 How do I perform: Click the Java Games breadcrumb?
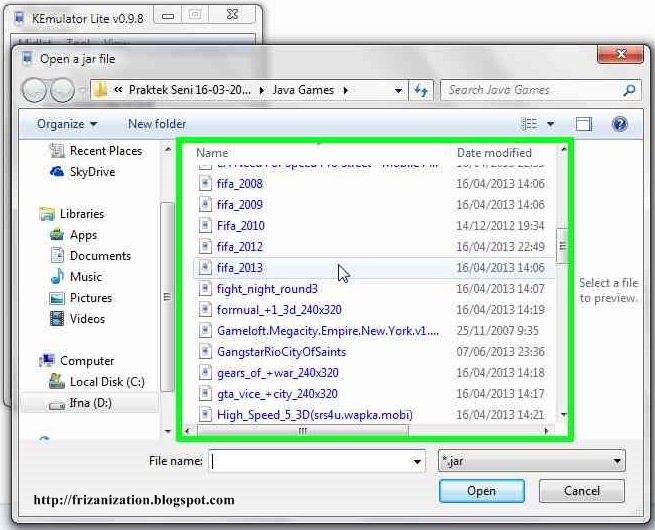click(x=303, y=90)
